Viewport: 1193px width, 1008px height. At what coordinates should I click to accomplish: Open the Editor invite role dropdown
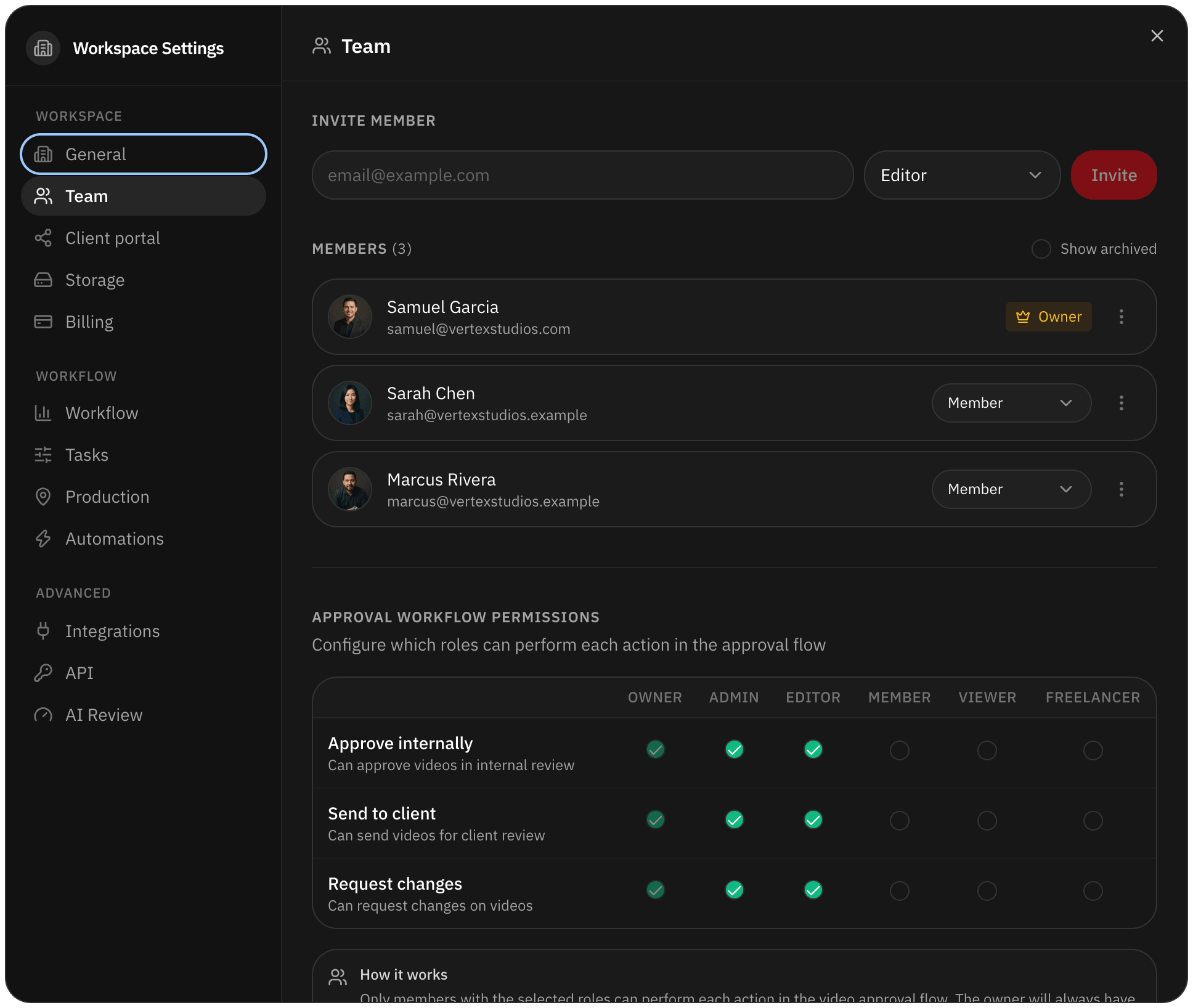962,175
